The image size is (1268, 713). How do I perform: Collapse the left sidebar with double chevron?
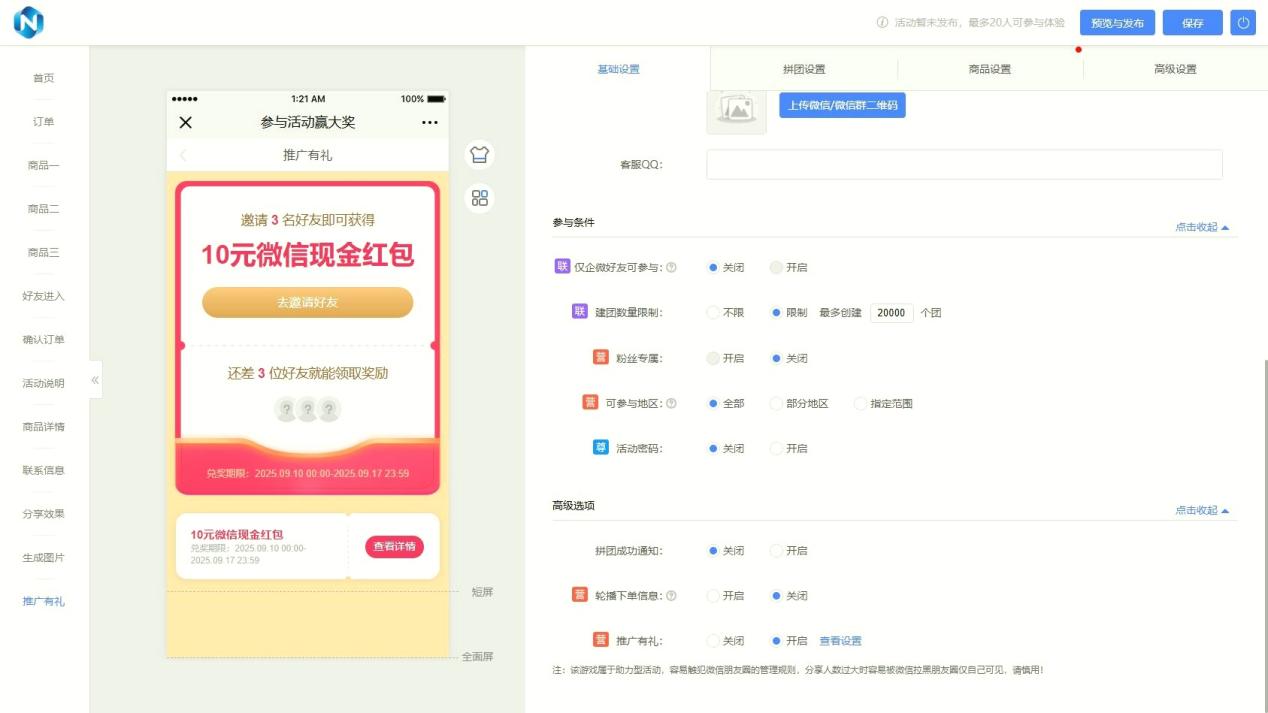coord(95,380)
